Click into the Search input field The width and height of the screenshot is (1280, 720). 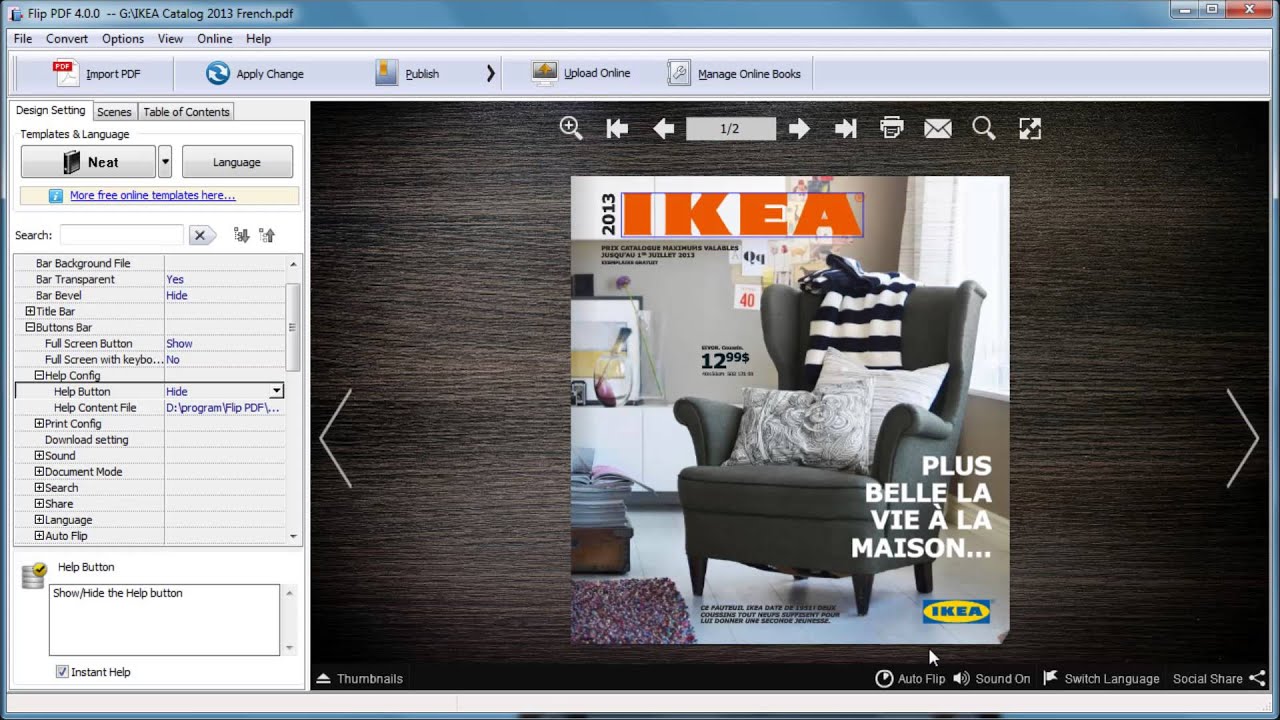[121, 235]
